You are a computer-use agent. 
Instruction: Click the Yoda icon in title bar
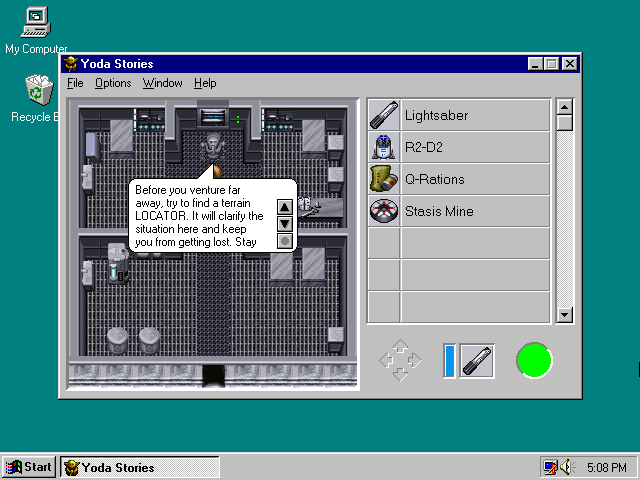point(71,64)
